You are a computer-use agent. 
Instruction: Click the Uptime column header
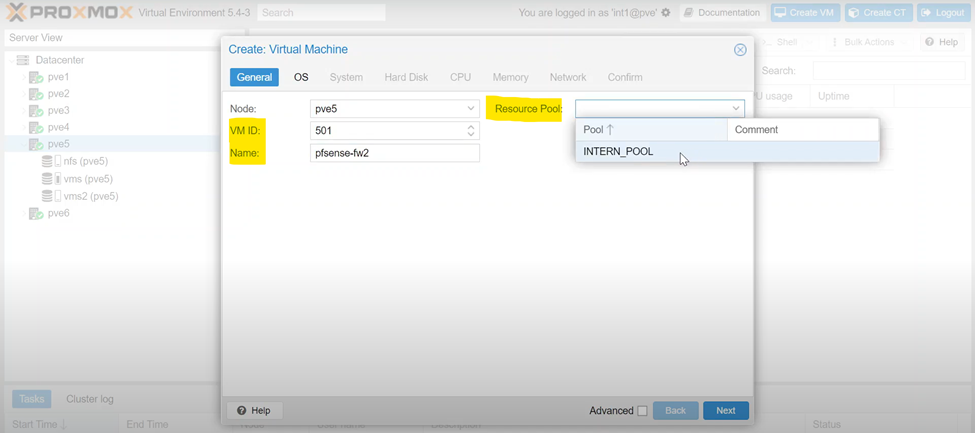(851, 96)
